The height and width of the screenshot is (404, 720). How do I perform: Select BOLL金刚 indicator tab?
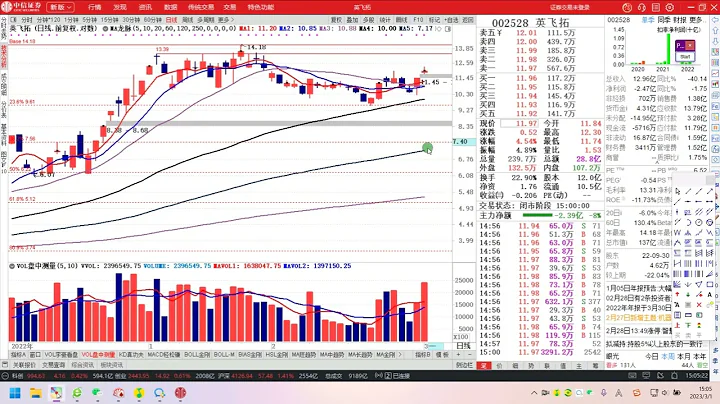coord(197,355)
